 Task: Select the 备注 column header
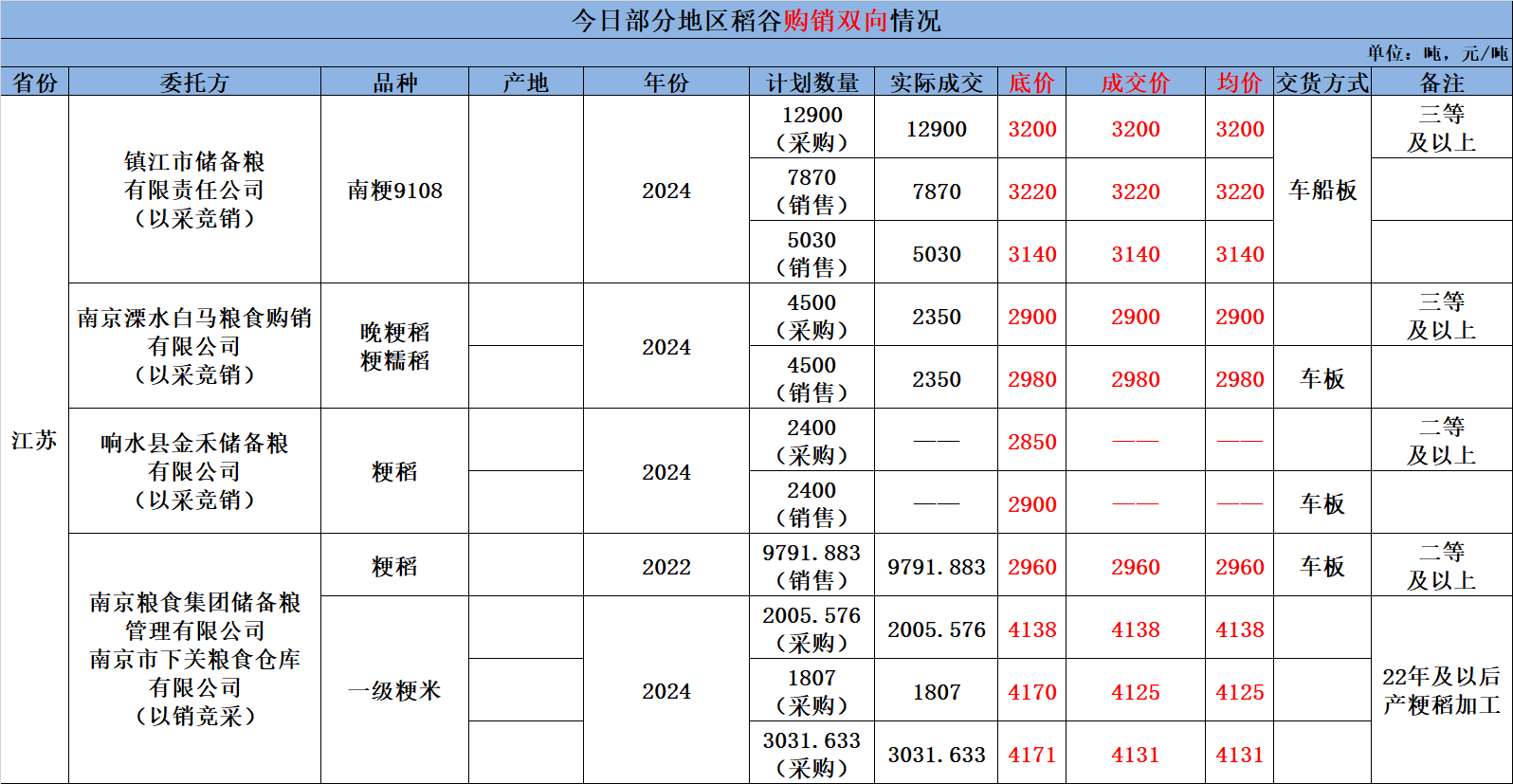point(1442,82)
